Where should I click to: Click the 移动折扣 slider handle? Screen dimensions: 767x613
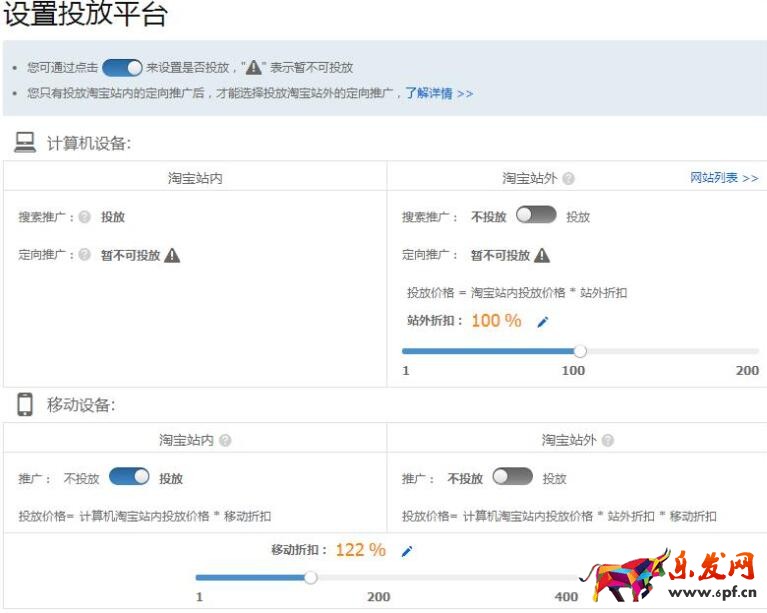pos(311,577)
